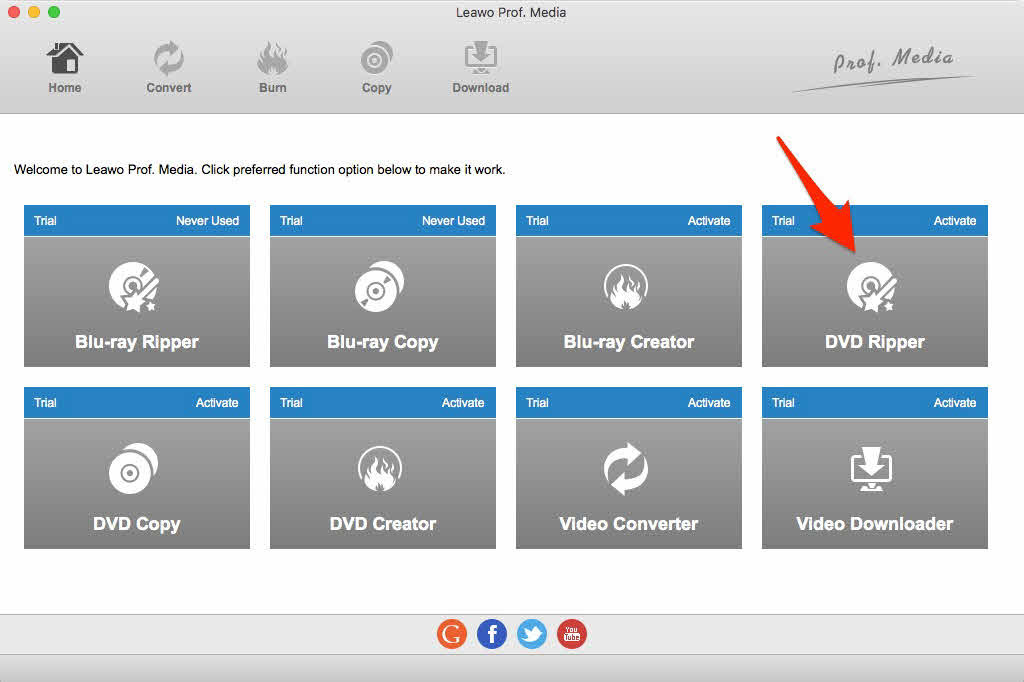Select the DVD Ripper title text
The image size is (1024, 682).
(x=874, y=342)
